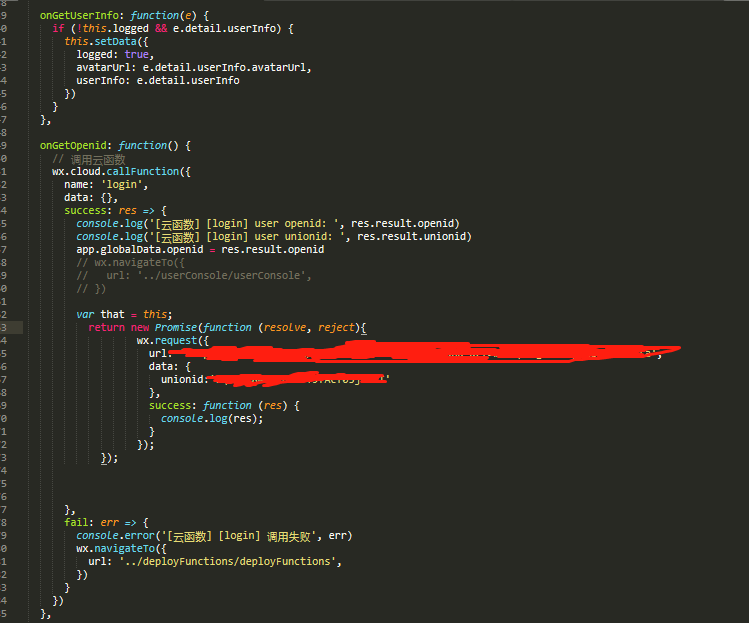Click commented '// wx.navigateTo({' line

(x=130, y=262)
